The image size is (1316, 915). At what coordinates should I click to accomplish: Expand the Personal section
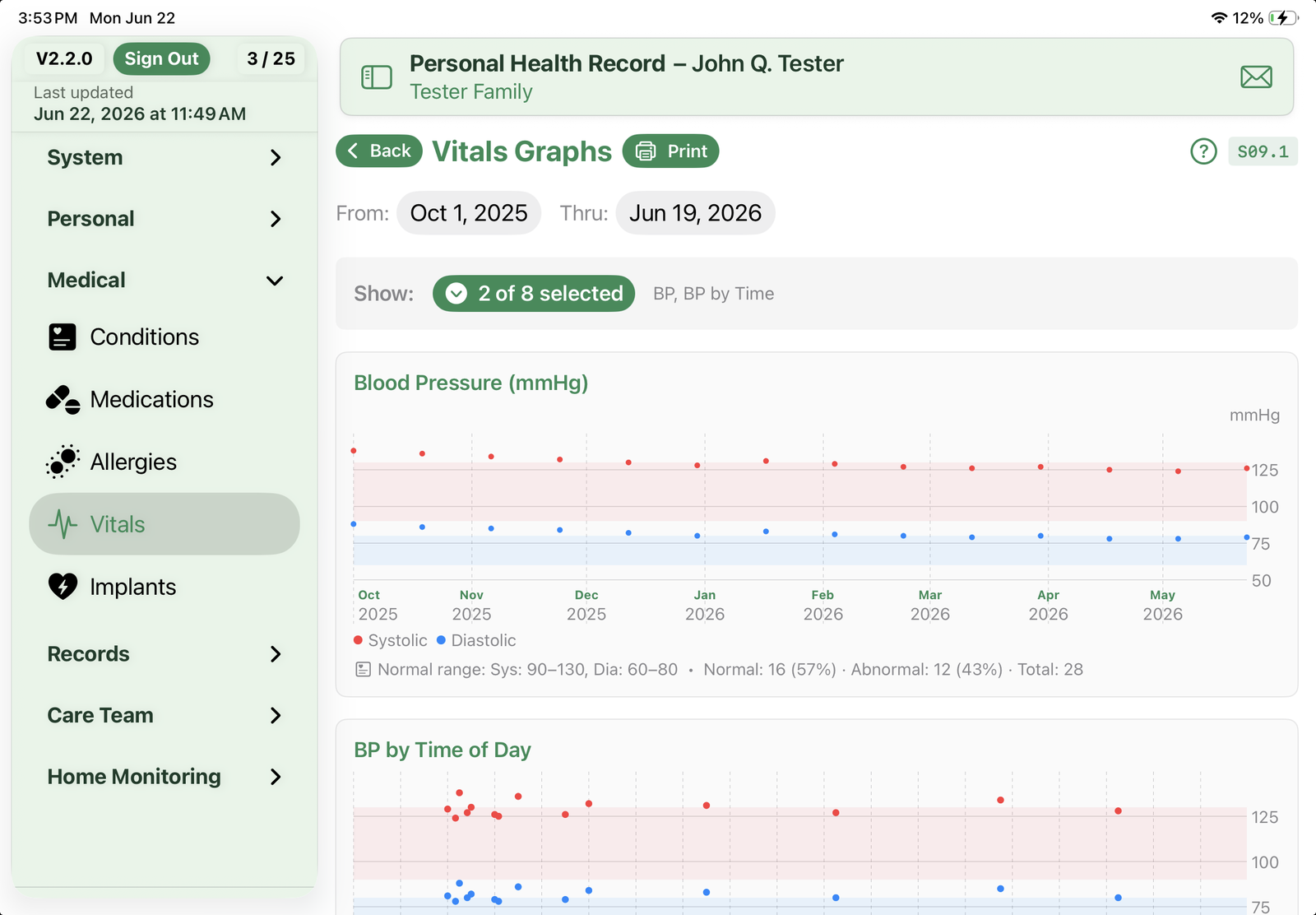point(164,219)
